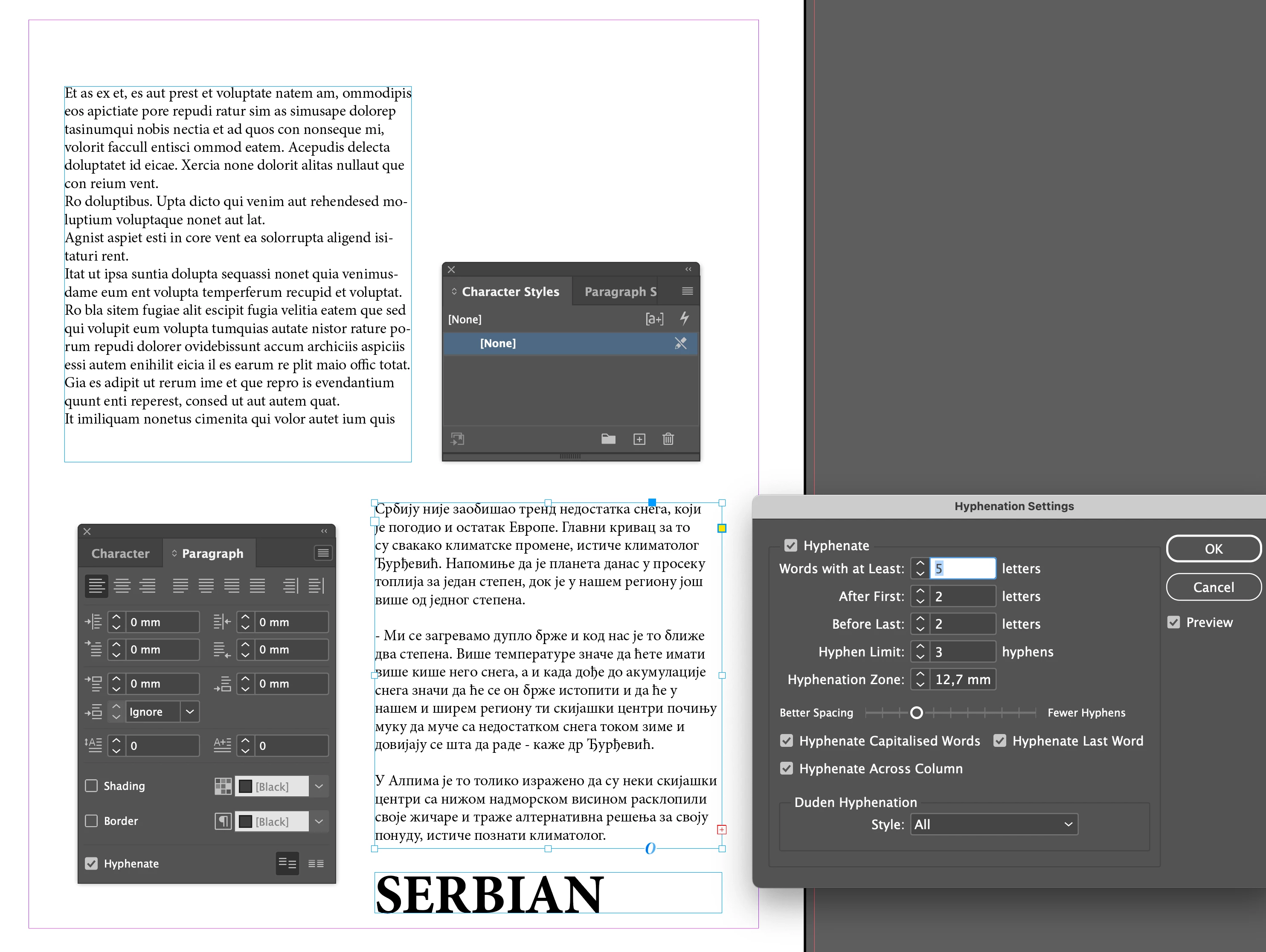Click the justify all lines icon
Image resolution: width=1266 pixels, height=952 pixels.
(257, 586)
